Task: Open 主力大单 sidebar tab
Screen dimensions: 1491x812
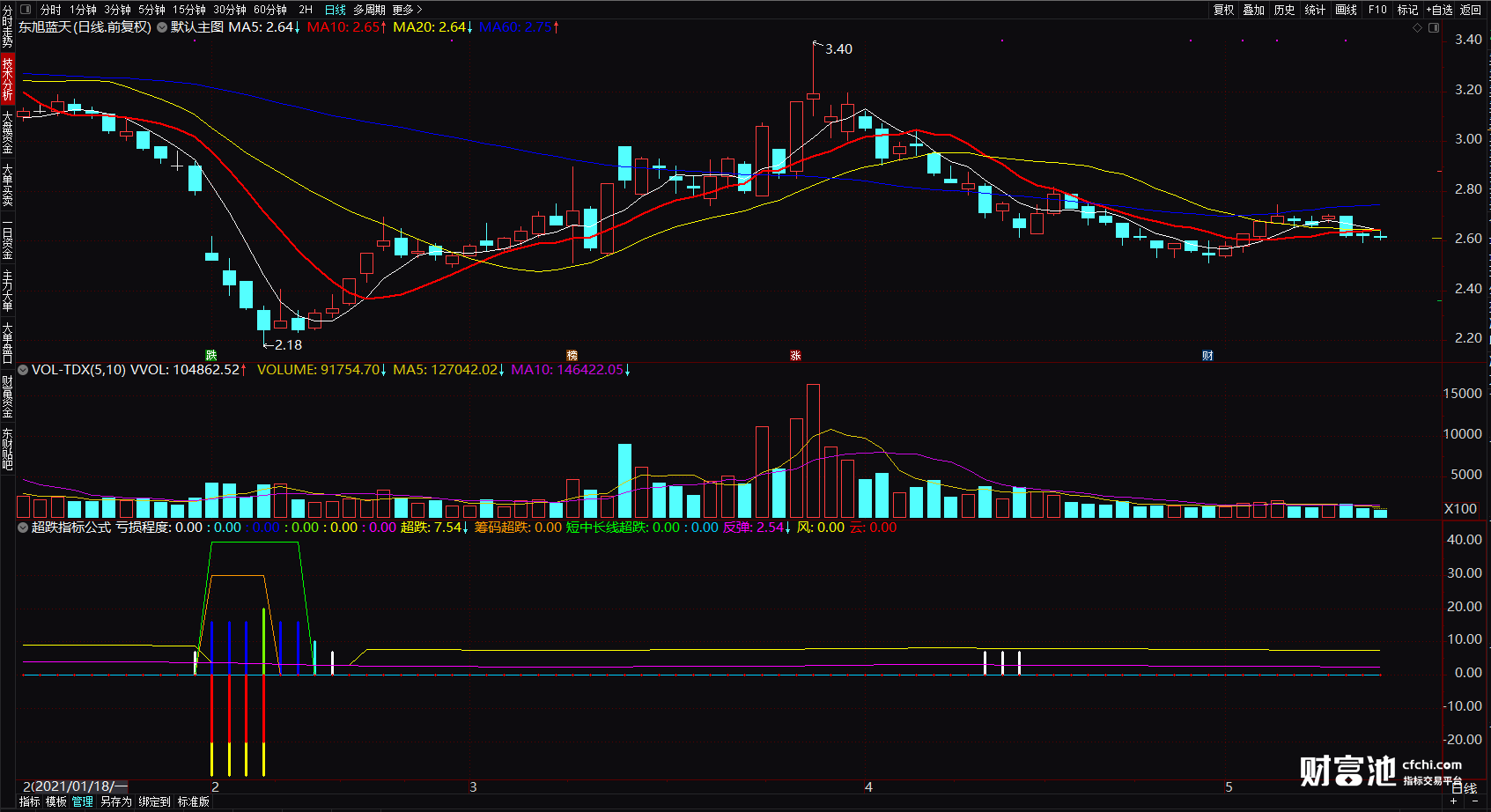Action: [7, 290]
